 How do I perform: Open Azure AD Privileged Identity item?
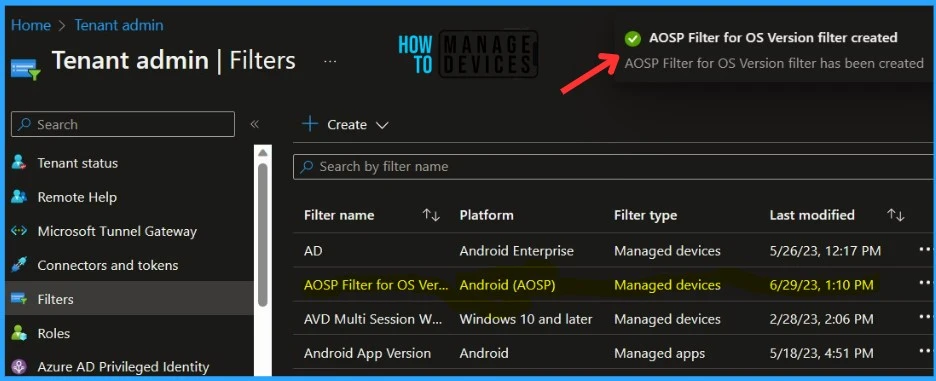tap(123, 367)
